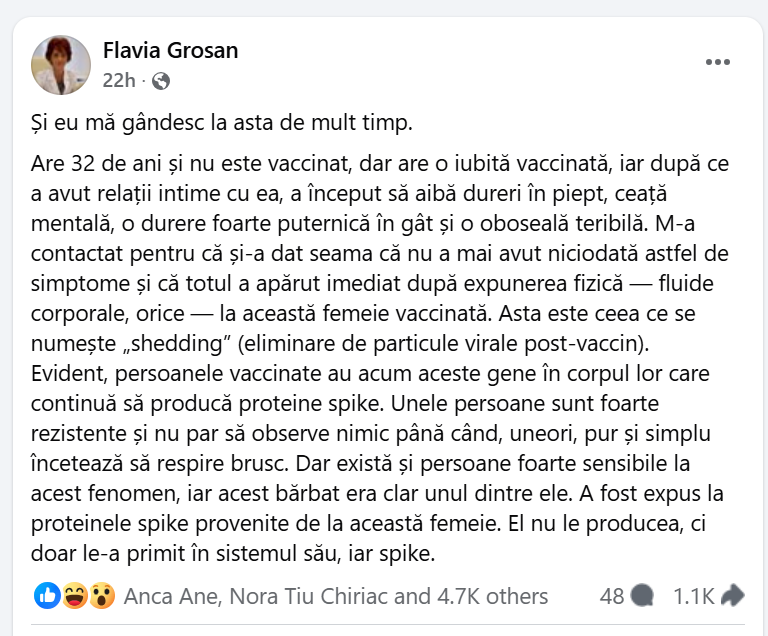The height and width of the screenshot is (636, 768).
Task: View the 1.1K shares count
Action: click(x=694, y=597)
